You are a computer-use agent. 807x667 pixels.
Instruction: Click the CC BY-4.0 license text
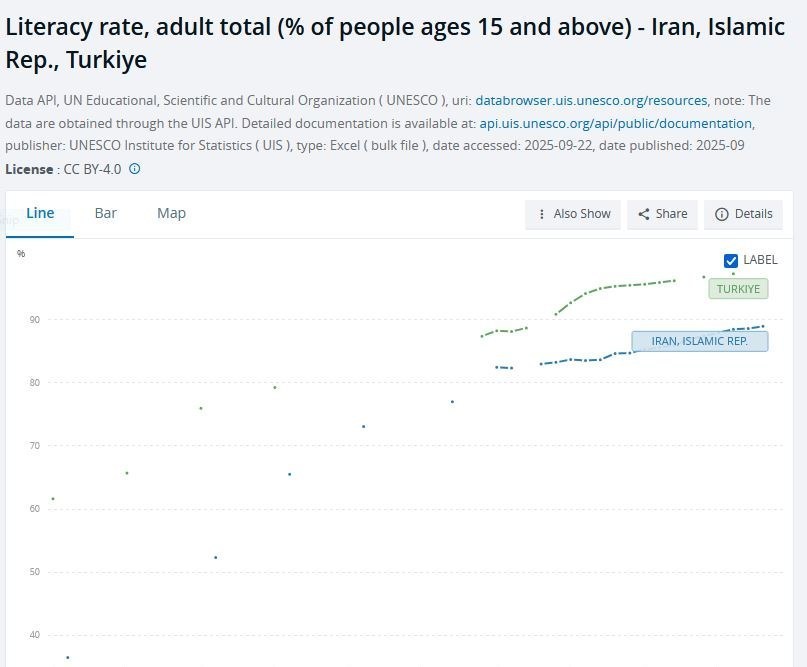(x=92, y=169)
